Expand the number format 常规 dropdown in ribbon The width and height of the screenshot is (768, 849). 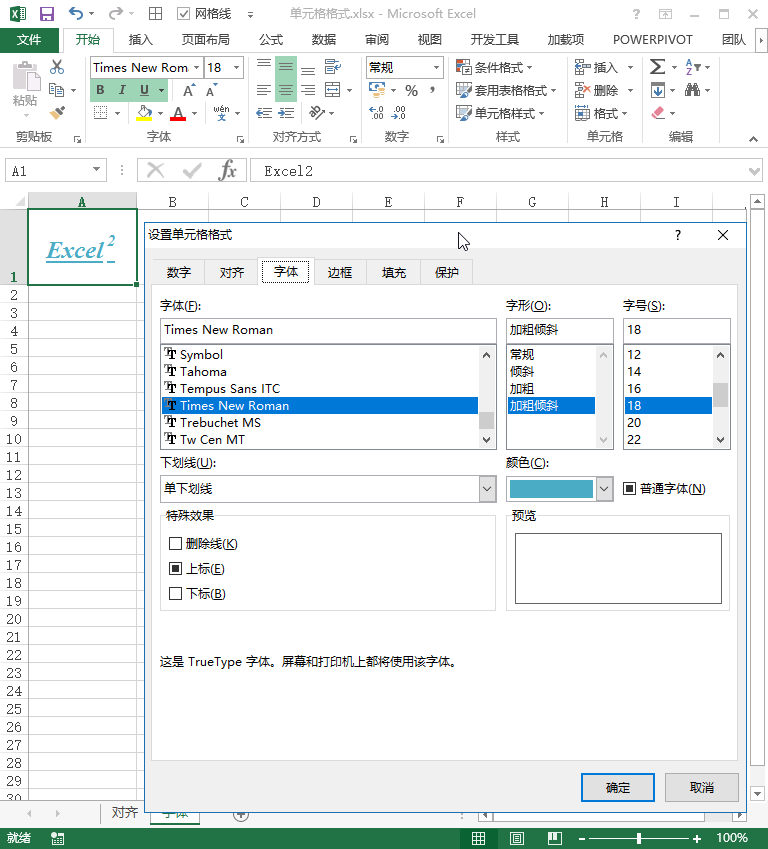pos(436,67)
